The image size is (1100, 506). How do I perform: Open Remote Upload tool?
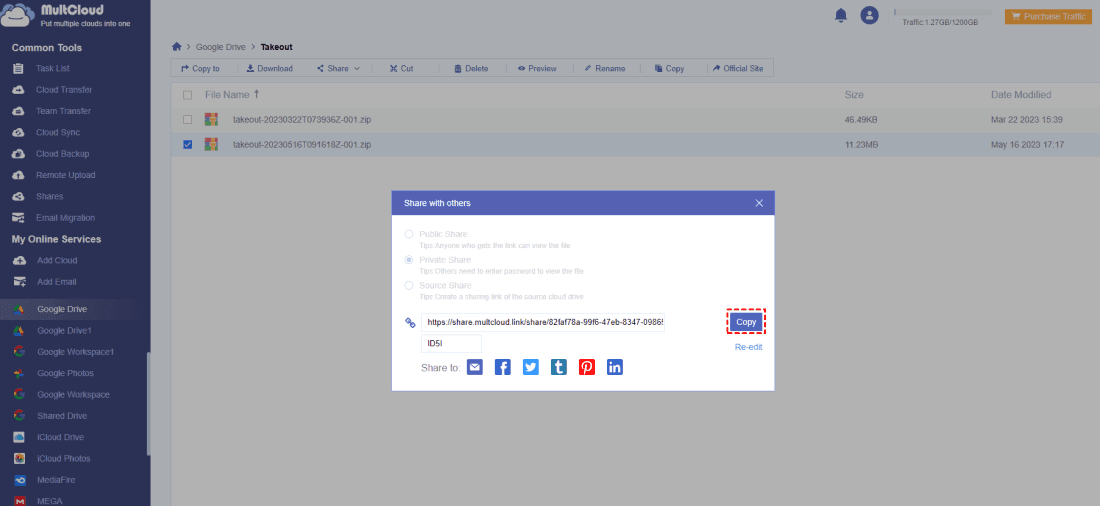pos(65,175)
